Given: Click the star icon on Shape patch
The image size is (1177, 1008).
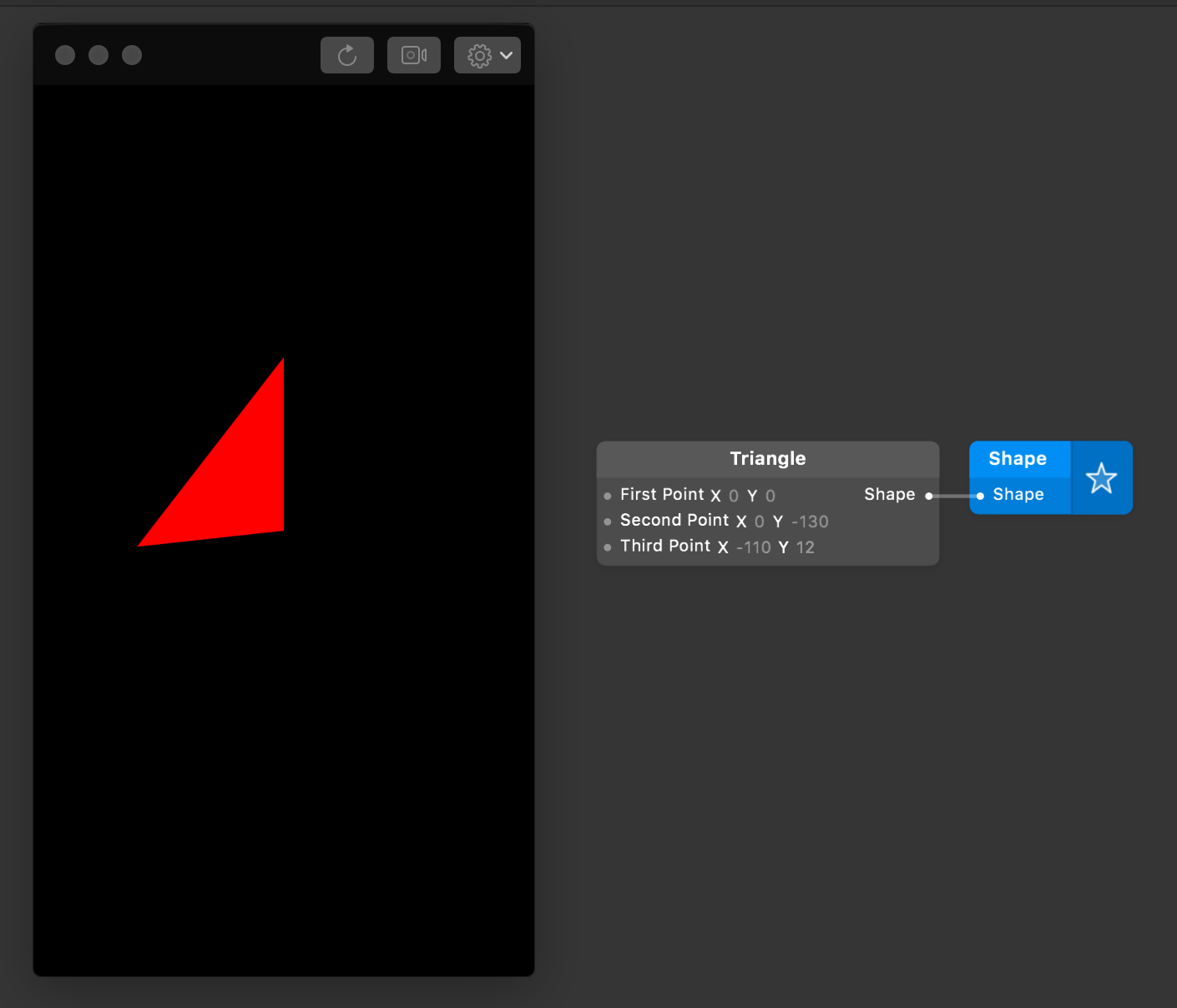Looking at the screenshot, I should tap(1101, 478).
